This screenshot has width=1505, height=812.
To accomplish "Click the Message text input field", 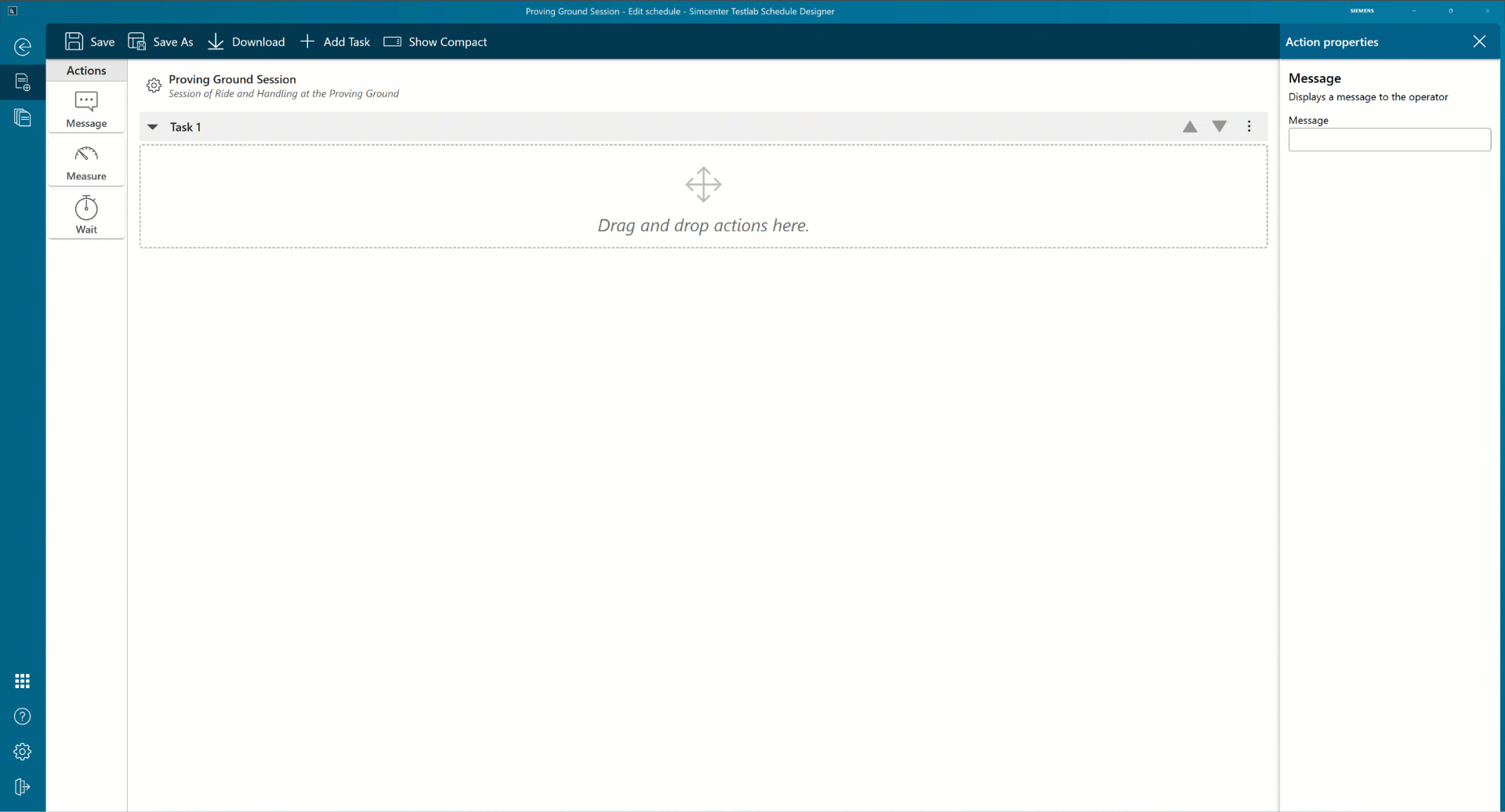I will click(x=1389, y=140).
